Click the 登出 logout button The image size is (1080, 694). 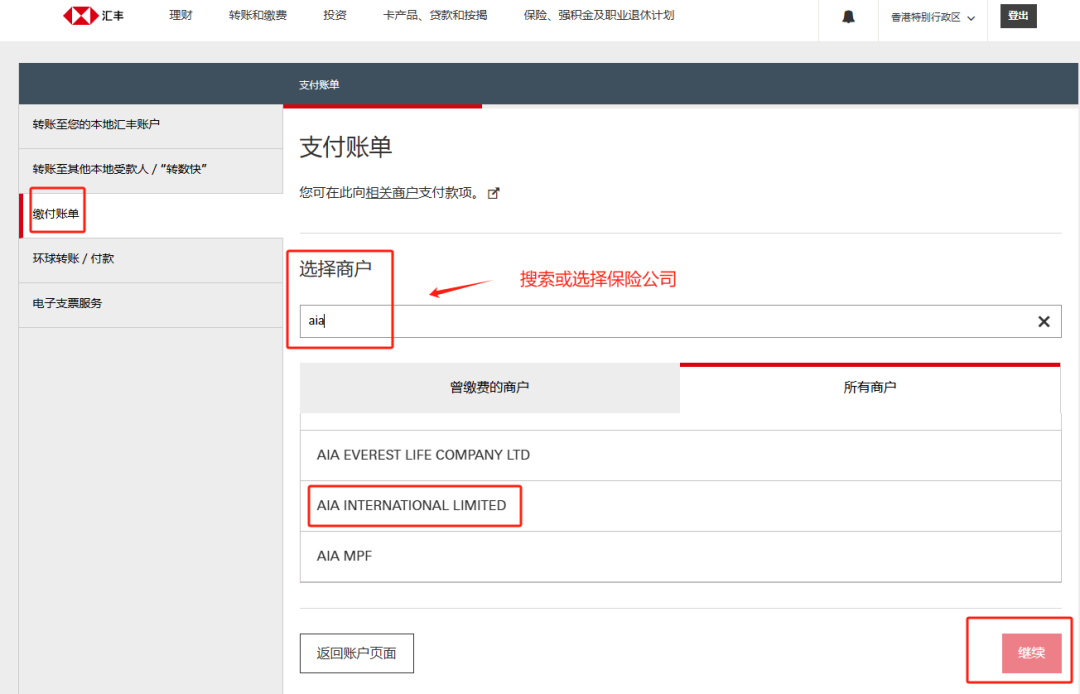[x=1018, y=16]
